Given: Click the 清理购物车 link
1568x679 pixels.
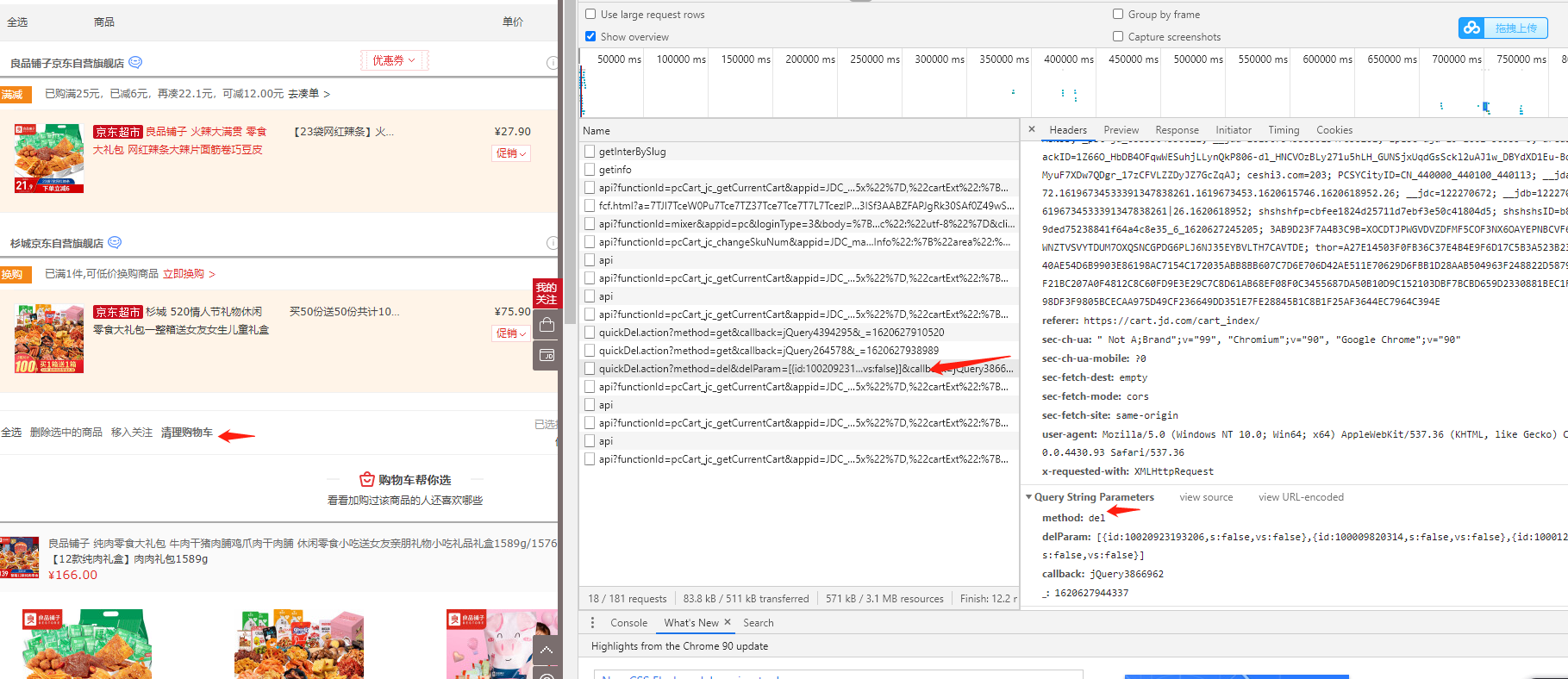Looking at the screenshot, I should click(x=187, y=433).
